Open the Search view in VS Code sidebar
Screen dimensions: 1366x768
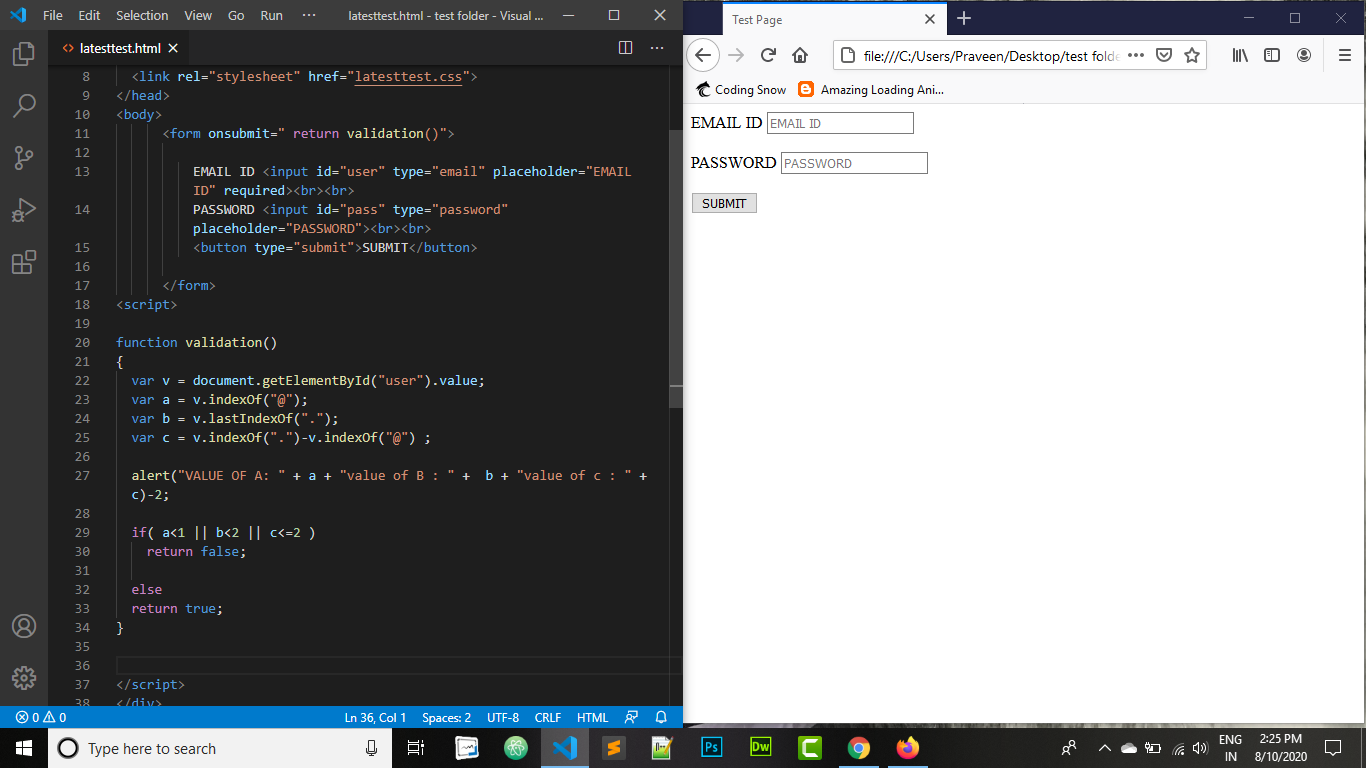pyautogui.click(x=24, y=105)
